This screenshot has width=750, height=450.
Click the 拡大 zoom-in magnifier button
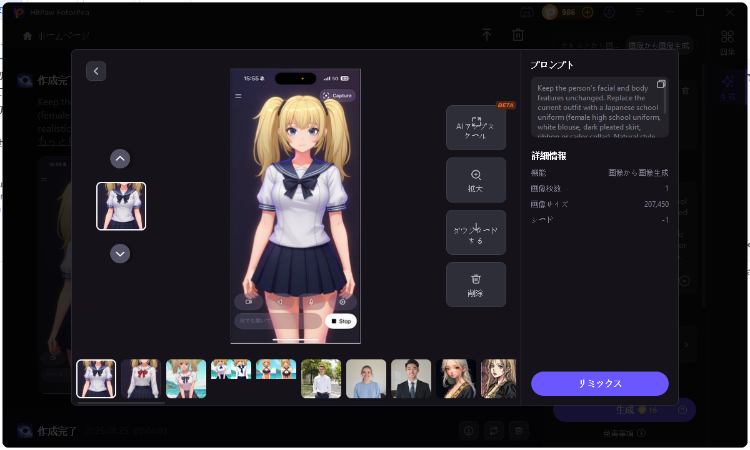click(476, 180)
